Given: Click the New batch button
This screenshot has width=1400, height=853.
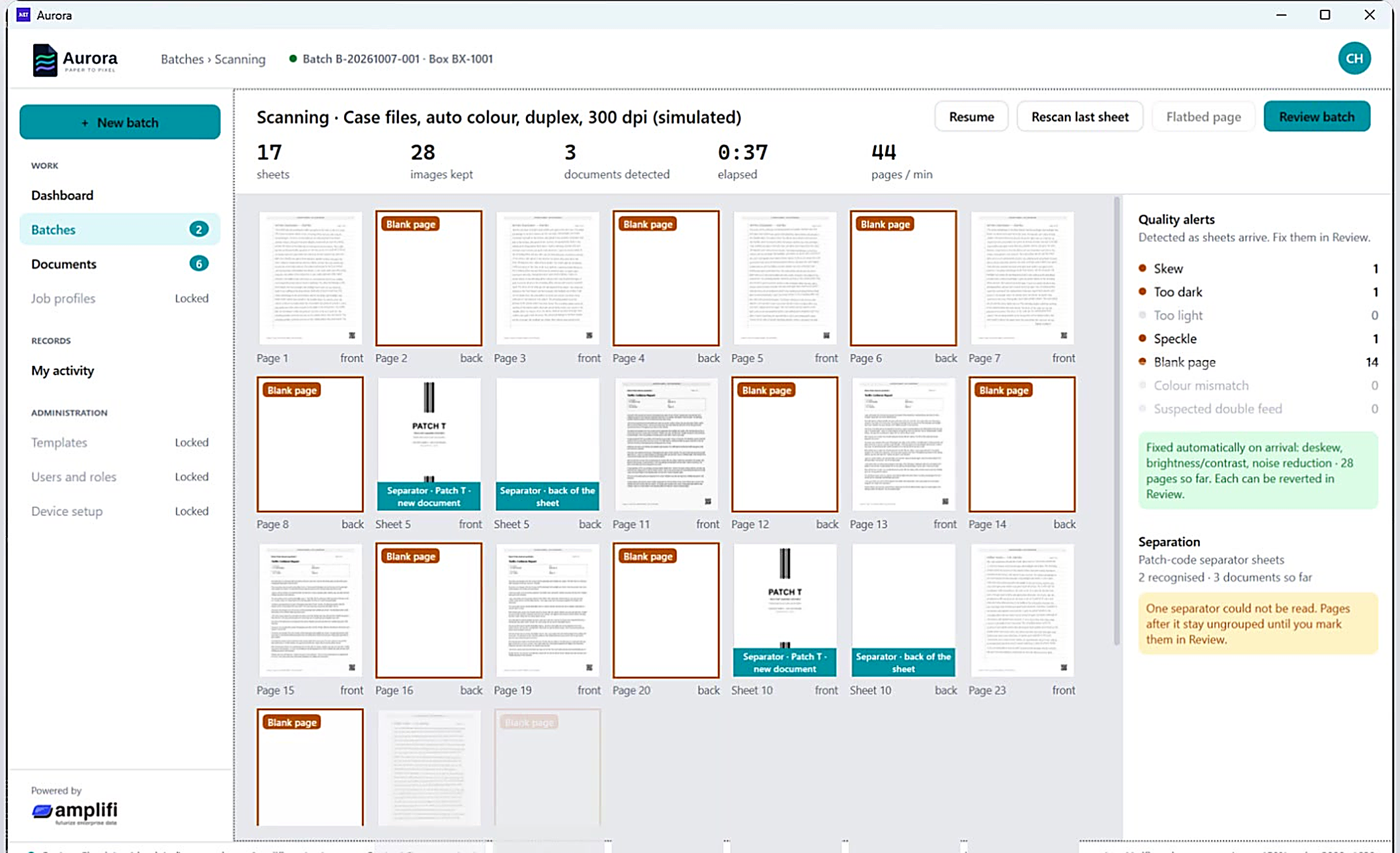Looking at the screenshot, I should pos(120,122).
